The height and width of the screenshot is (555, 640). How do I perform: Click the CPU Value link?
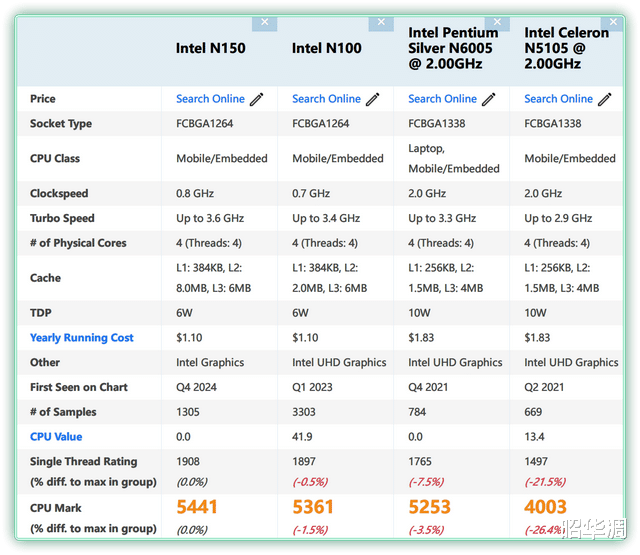click(x=56, y=437)
